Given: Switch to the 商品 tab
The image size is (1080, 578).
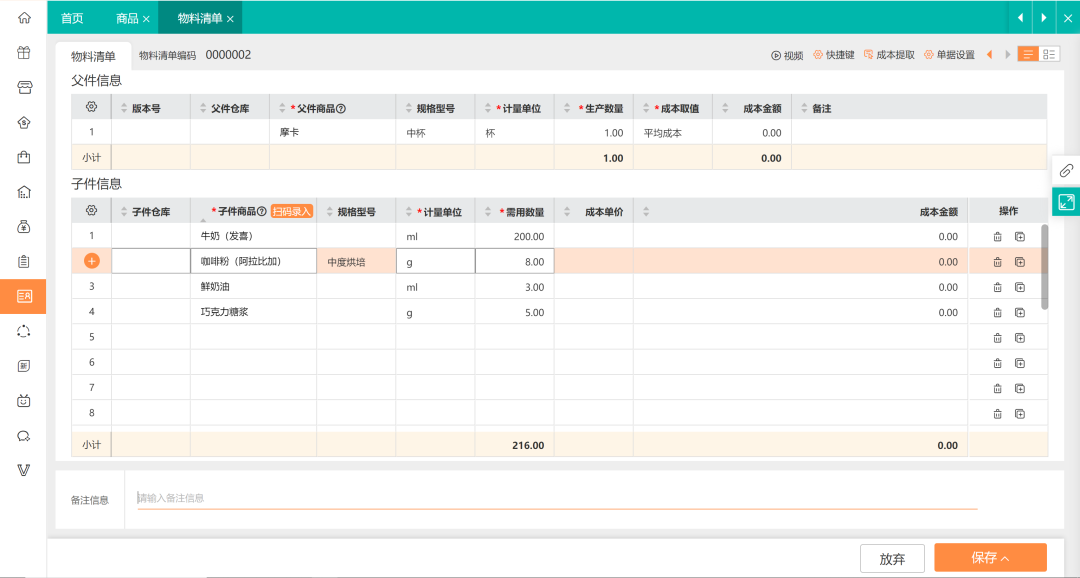Looking at the screenshot, I should point(127,19).
